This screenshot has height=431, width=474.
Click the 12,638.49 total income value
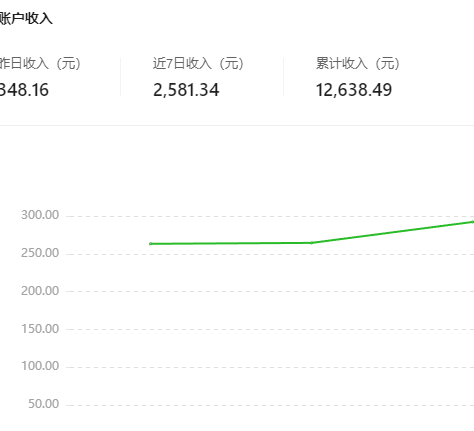(x=354, y=90)
